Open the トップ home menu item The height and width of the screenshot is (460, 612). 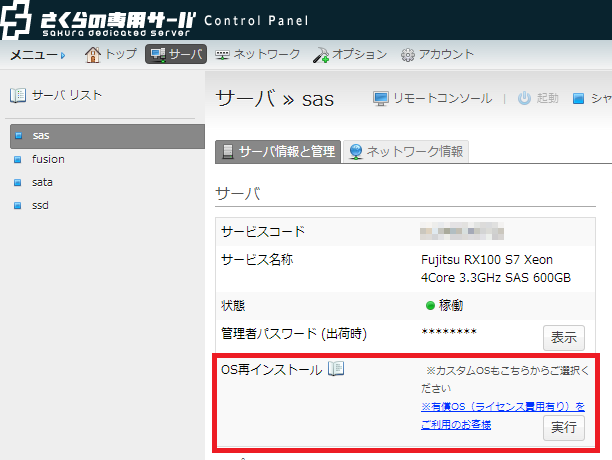110,54
